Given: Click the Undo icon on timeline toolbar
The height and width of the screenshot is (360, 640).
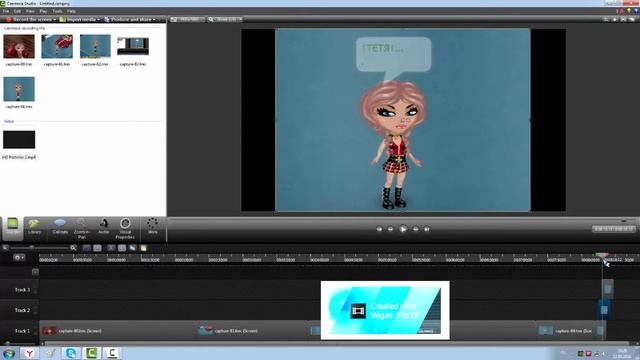Looking at the screenshot, I should 87,248.
